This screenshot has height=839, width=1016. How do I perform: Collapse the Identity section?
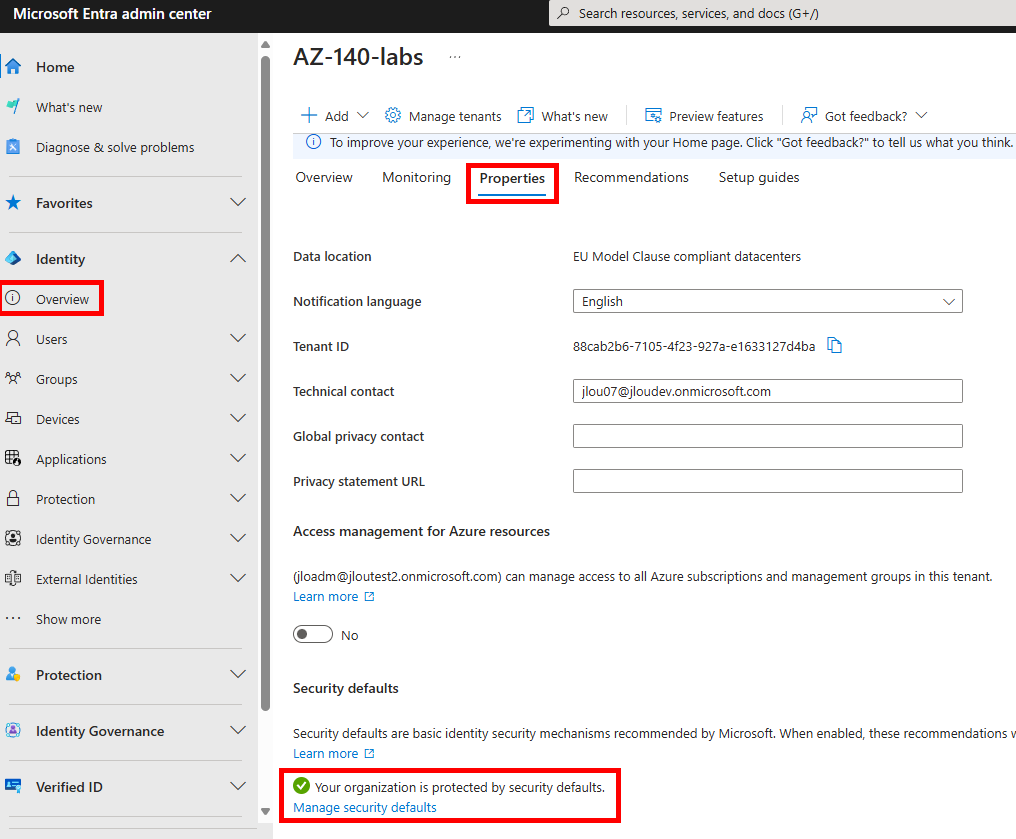(238, 259)
